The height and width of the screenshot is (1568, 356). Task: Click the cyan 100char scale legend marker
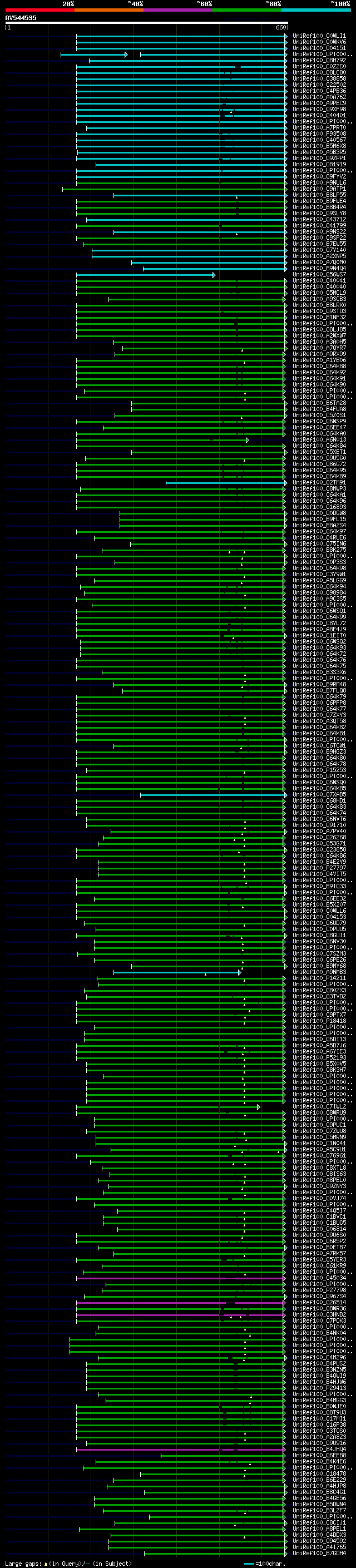pos(248,1564)
